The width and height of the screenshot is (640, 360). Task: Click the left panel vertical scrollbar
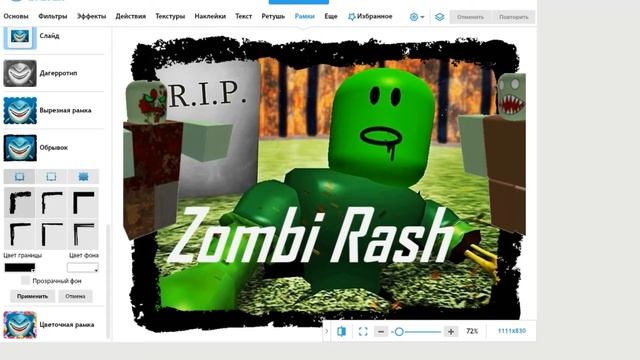[108, 281]
